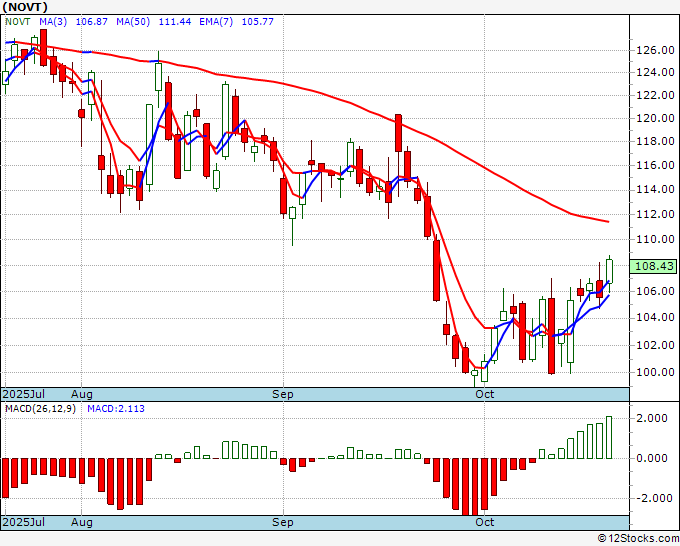The width and height of the screenshot is (680, 546).
Task: Click Aug on the price chart axis
Action: (82, 394)
